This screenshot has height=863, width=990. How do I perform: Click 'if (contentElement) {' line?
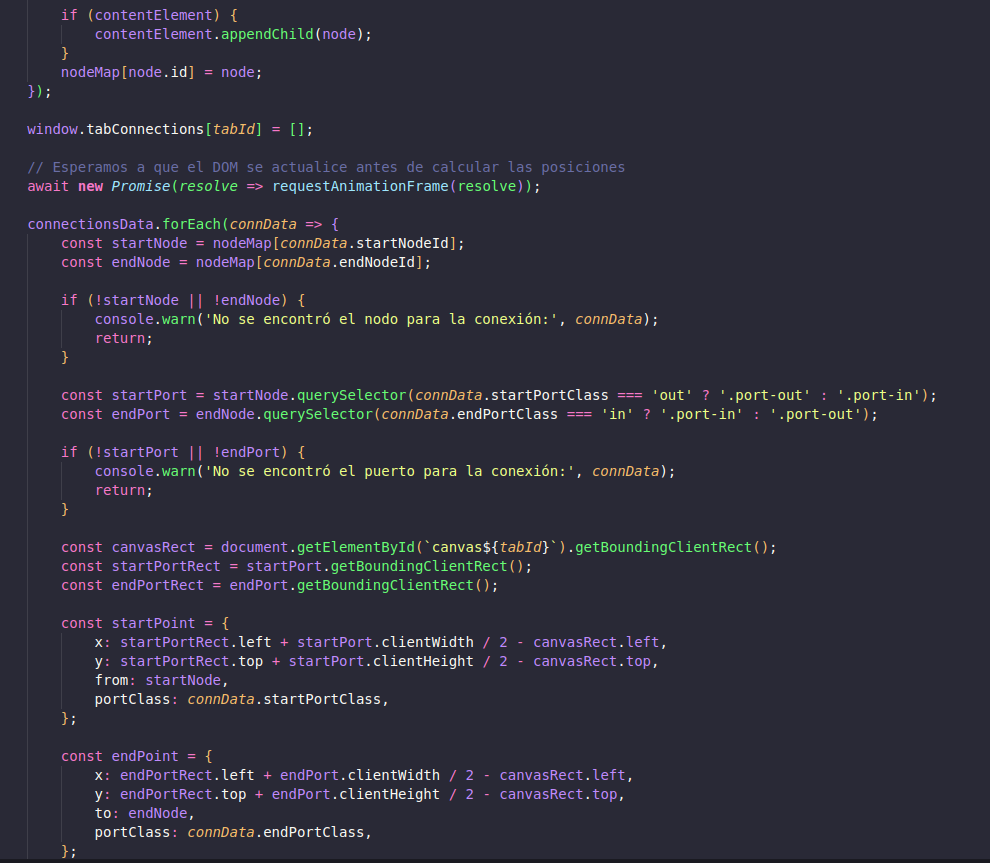(150, 15)
